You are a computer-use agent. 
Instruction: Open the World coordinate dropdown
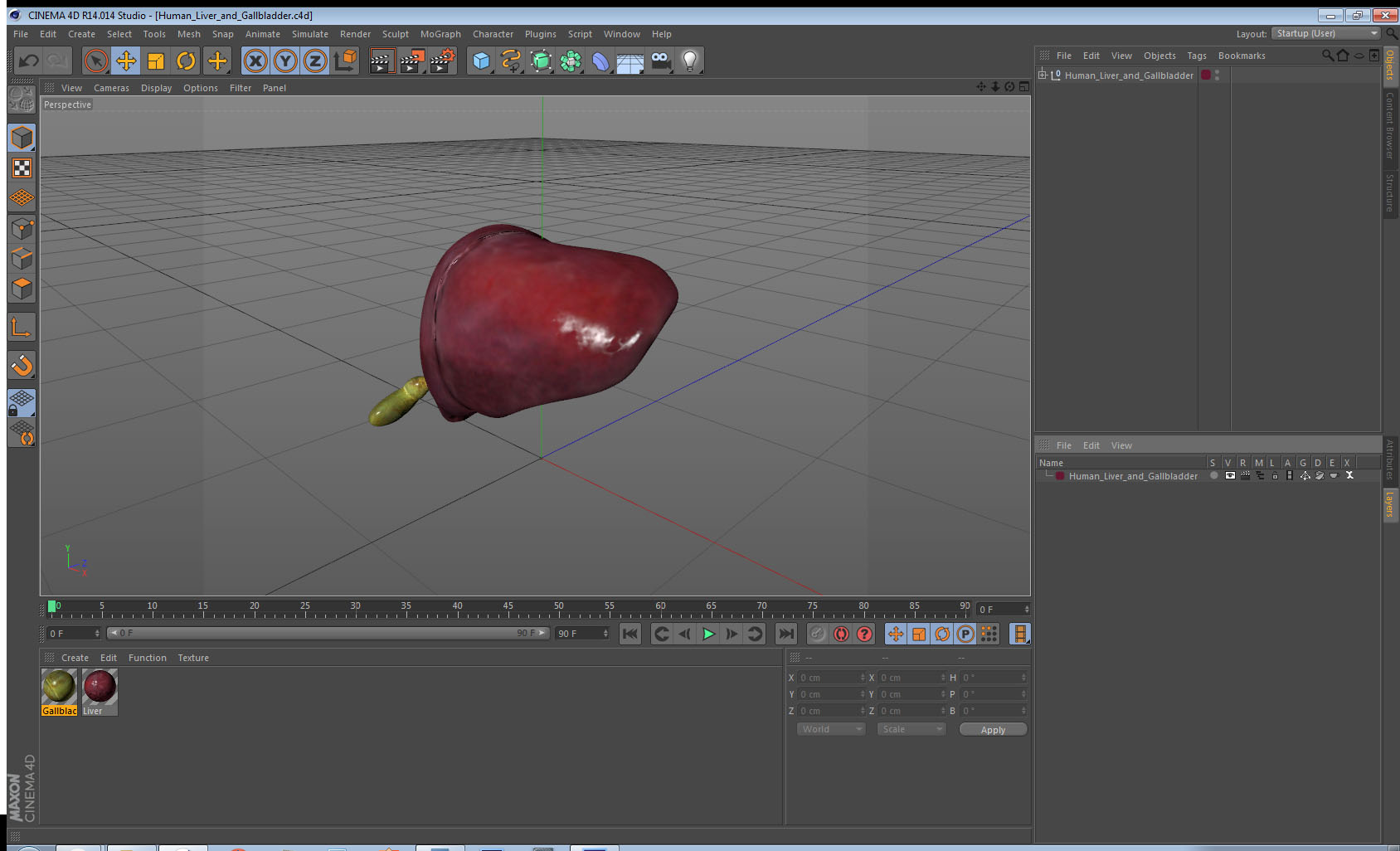pyautogui.click(x=831, y=729)
